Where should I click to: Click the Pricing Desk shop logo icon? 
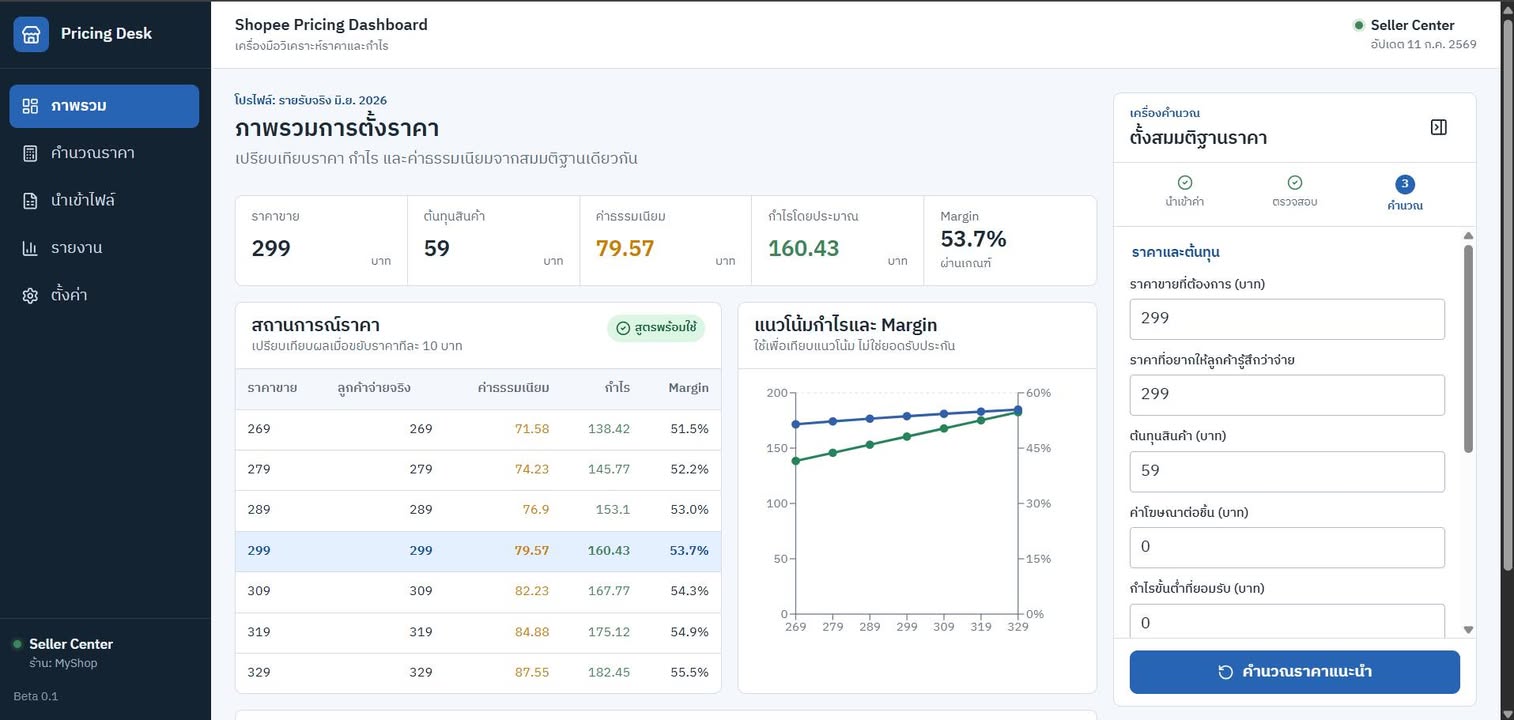coord(31,34)
